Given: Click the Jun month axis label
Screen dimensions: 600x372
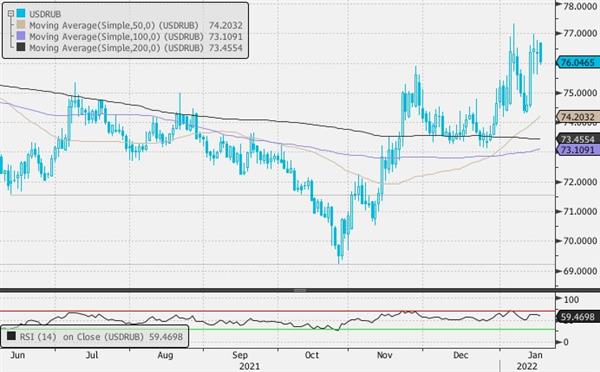Looking at the screenshot, I should click(18, 355).
